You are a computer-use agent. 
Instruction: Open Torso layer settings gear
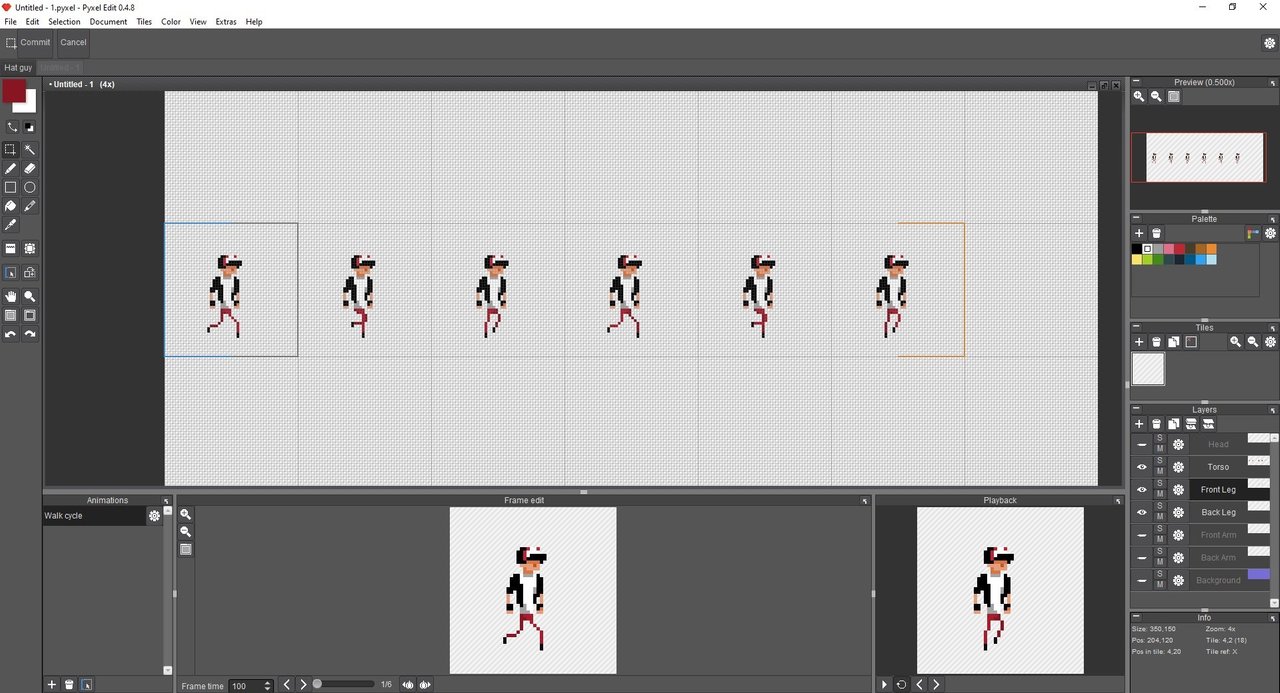[1178, 467]
